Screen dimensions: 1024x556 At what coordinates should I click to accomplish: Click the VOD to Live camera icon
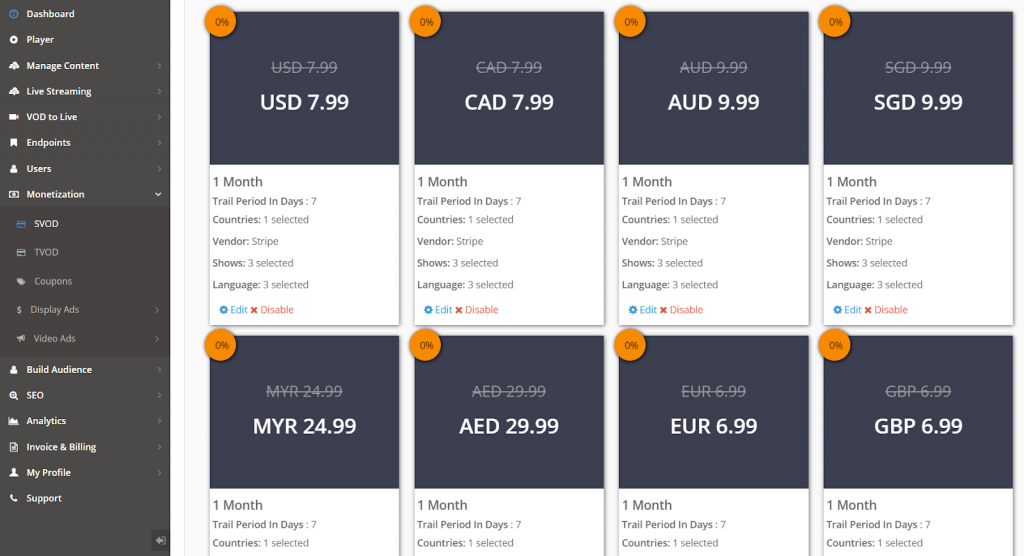(x=14, y=117)
